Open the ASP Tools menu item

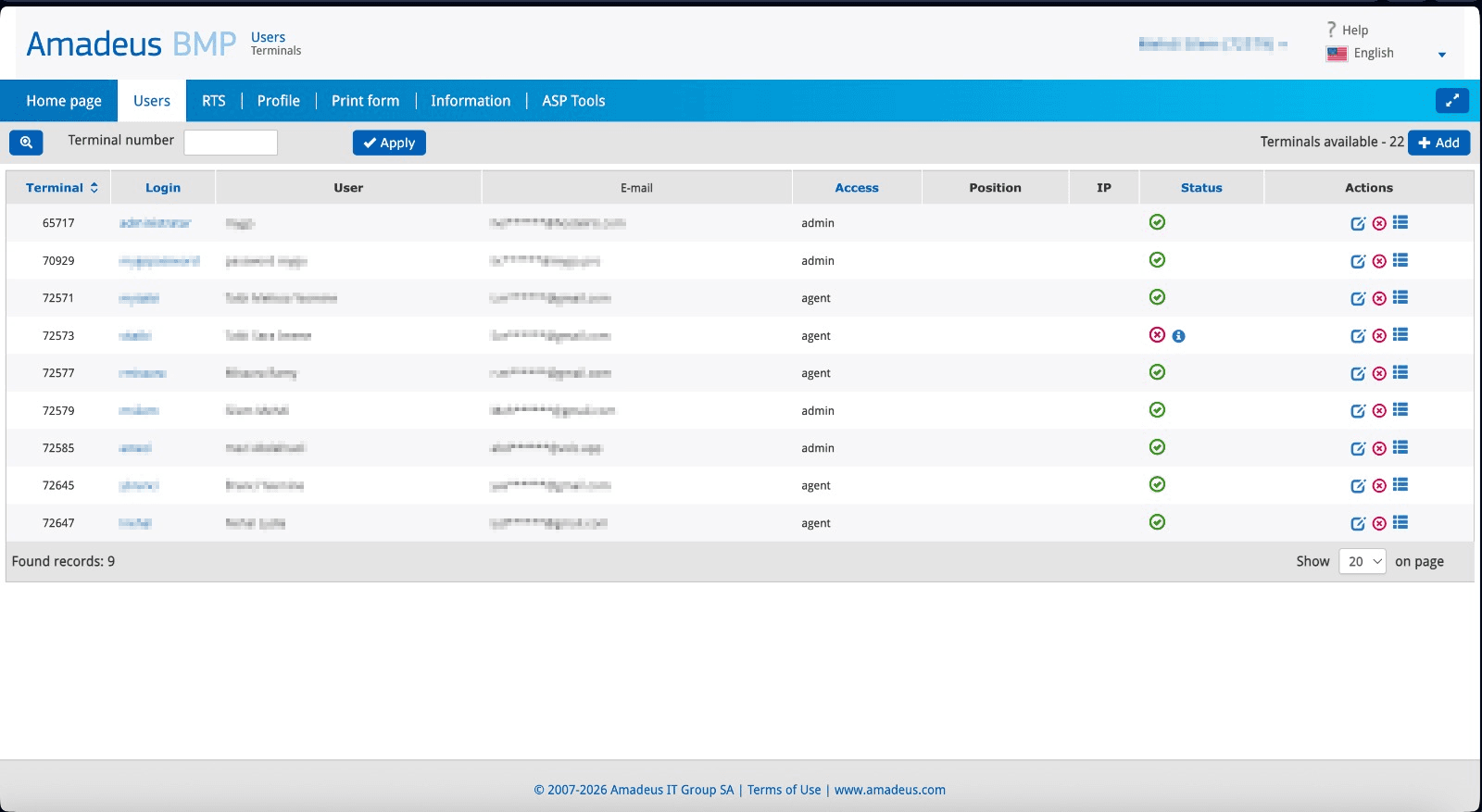[x=573, y=101]
